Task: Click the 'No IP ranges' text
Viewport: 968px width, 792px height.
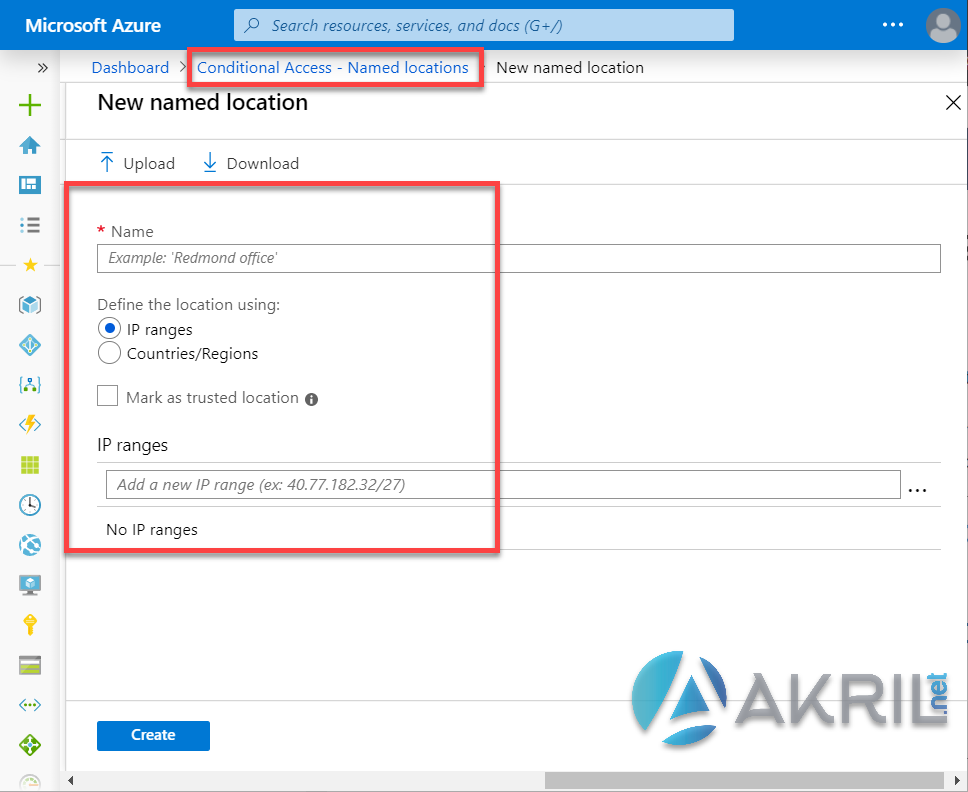Action: pos(152,530)
